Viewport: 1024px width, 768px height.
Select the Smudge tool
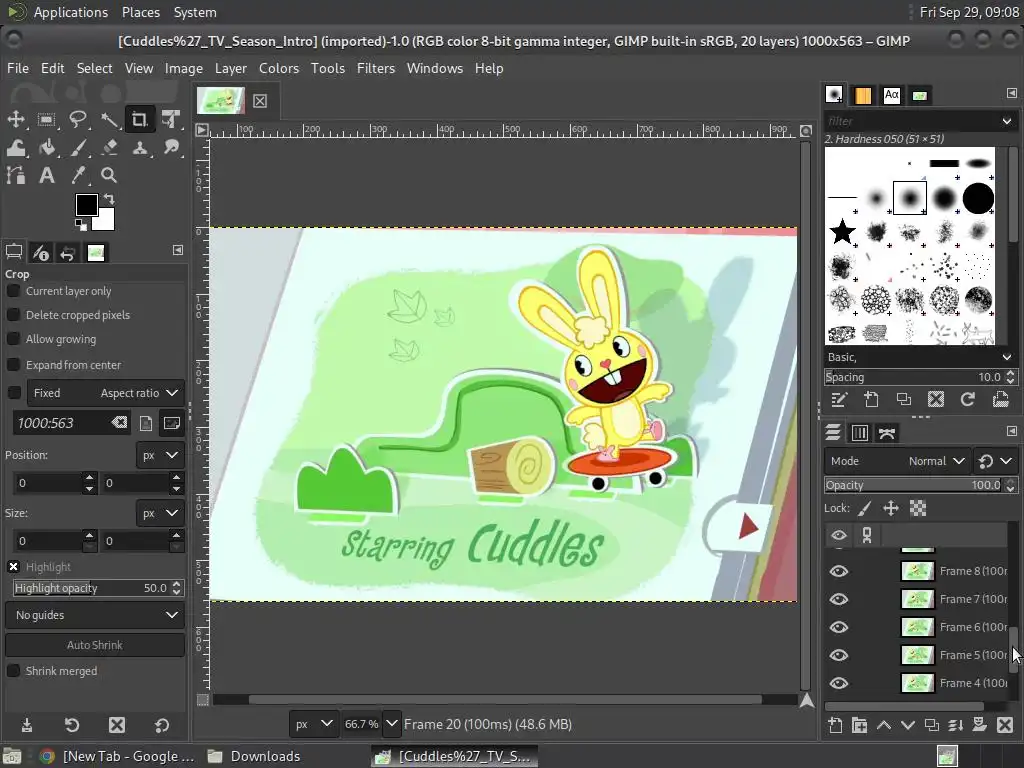click(x=171, y=148)
